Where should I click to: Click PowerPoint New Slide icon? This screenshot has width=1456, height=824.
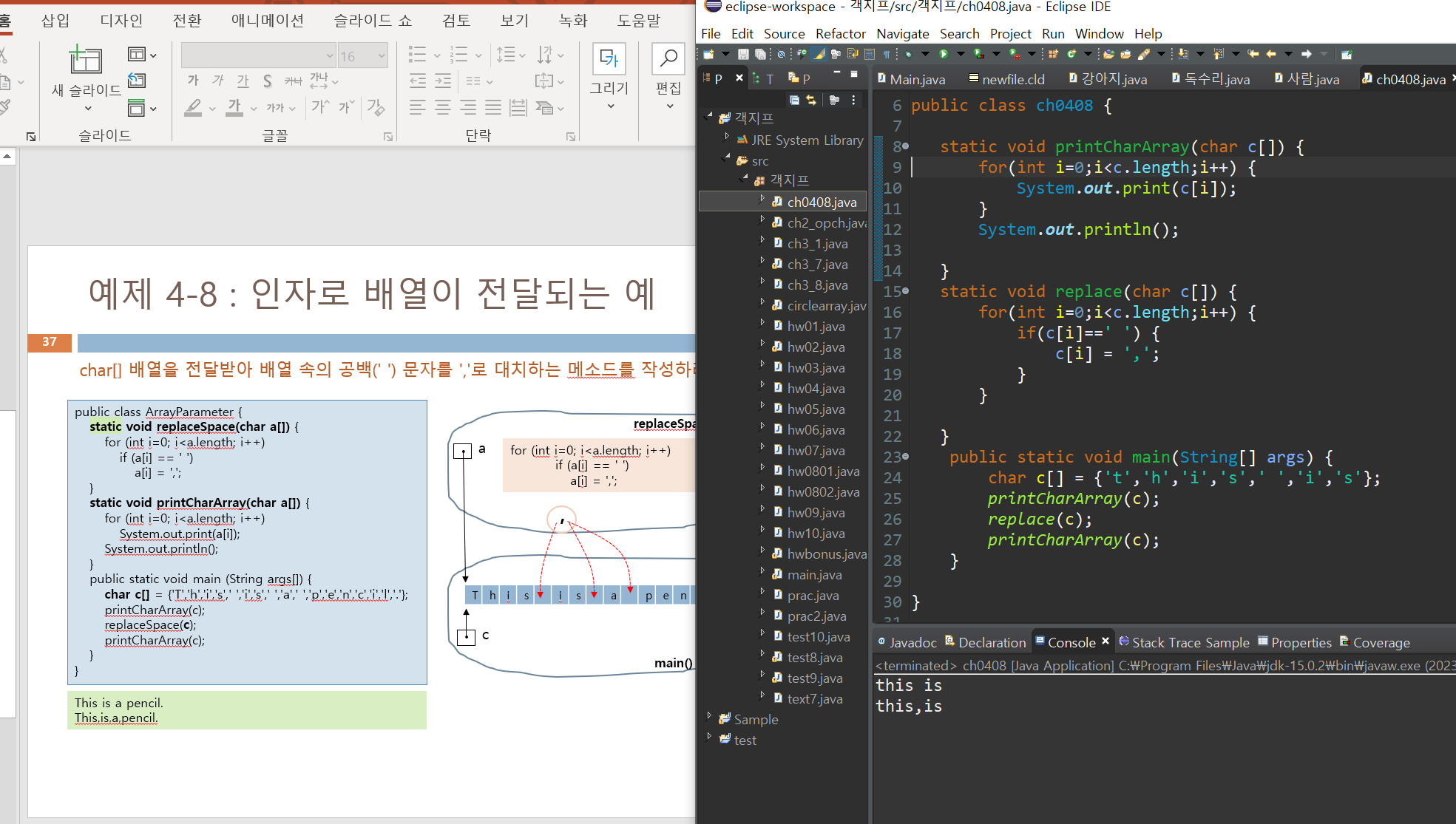[x=86, y=60]
